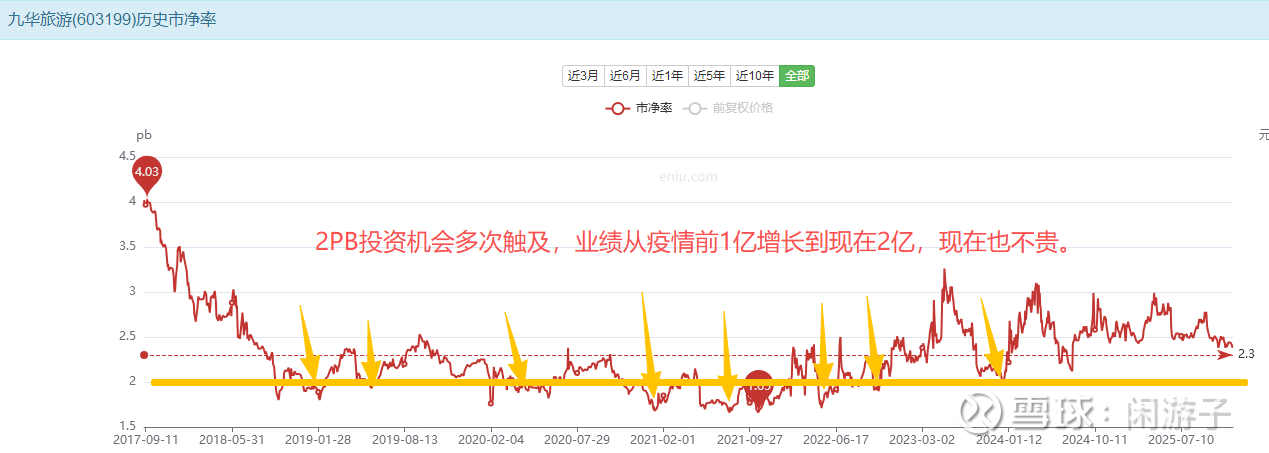This screenshot has width=1269, height=453.
Task: Select the 近6月 time range button
Action: 625,76
